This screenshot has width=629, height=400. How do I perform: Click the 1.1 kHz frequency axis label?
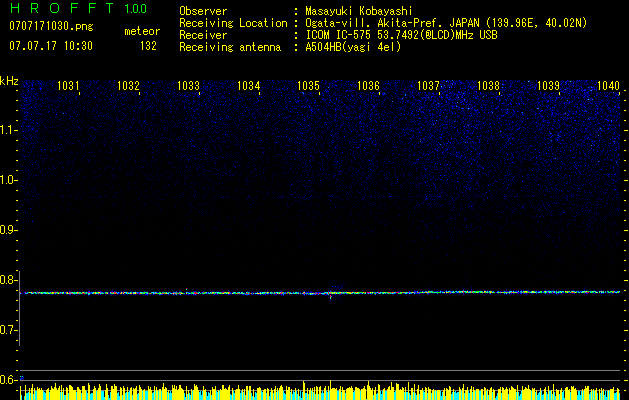click(x=8, y=130)
